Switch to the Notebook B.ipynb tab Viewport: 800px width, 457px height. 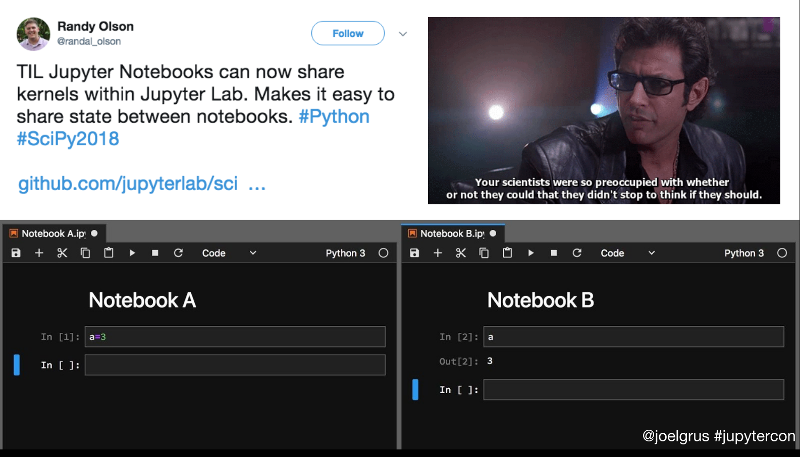pyautogui.click(x=452, y=234)
